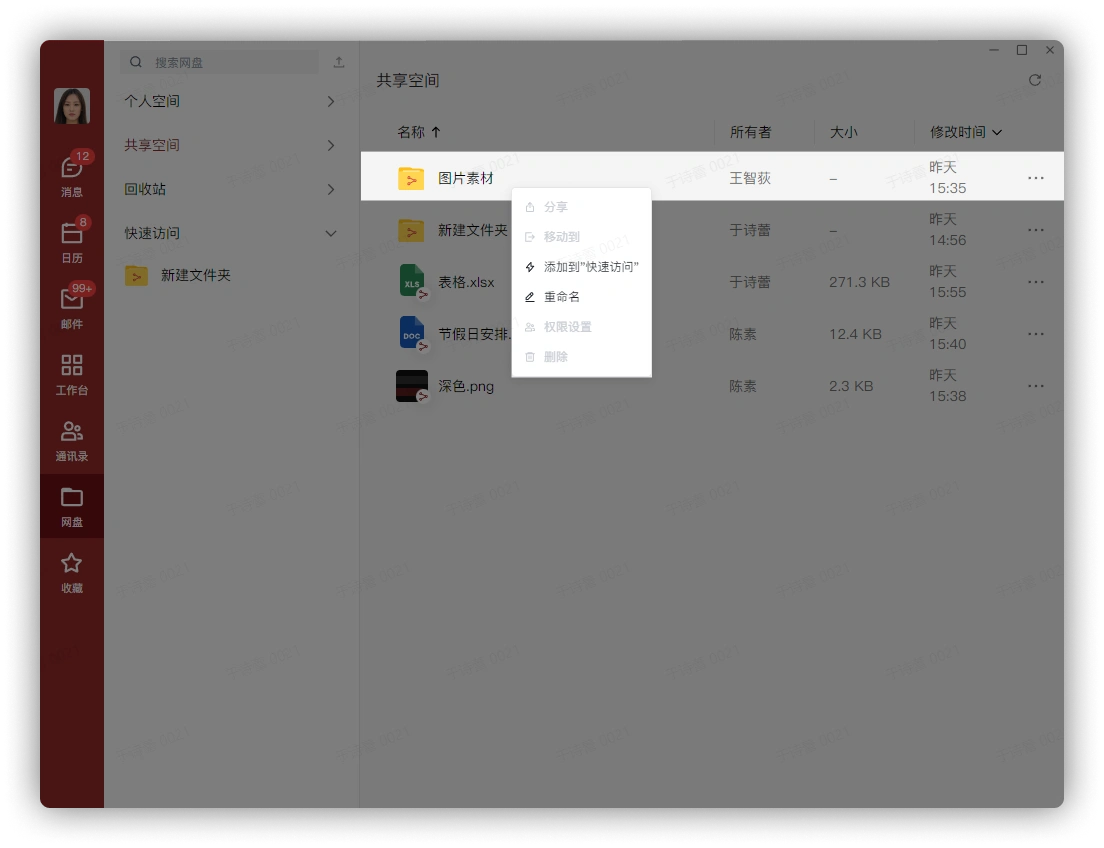The image size is (1104, 848).
Task: Click the 大小 column header
Action: (x=843, y=132)
